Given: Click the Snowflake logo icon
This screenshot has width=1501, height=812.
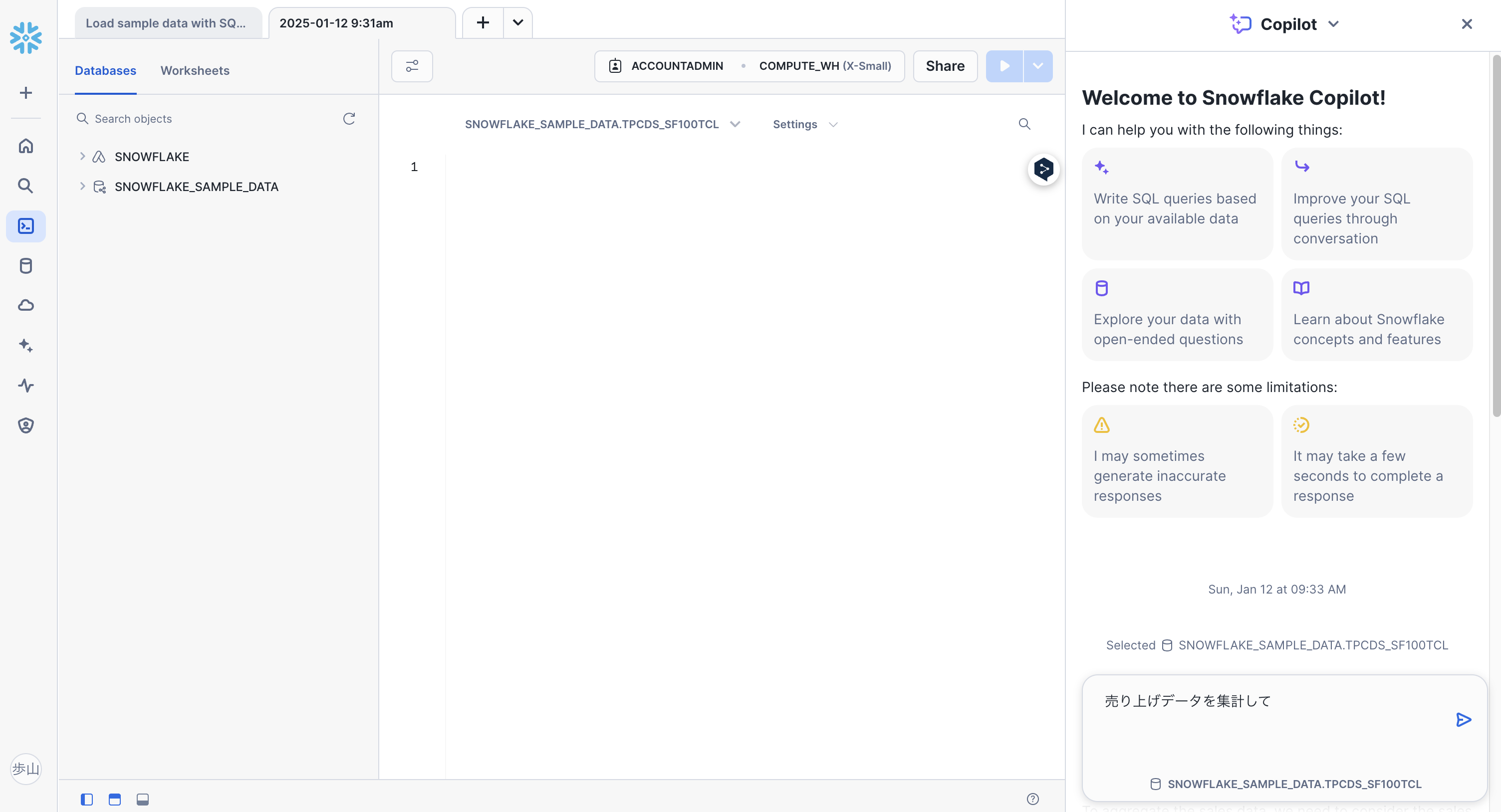Looking at the screenshot, I should pos(25,38).
